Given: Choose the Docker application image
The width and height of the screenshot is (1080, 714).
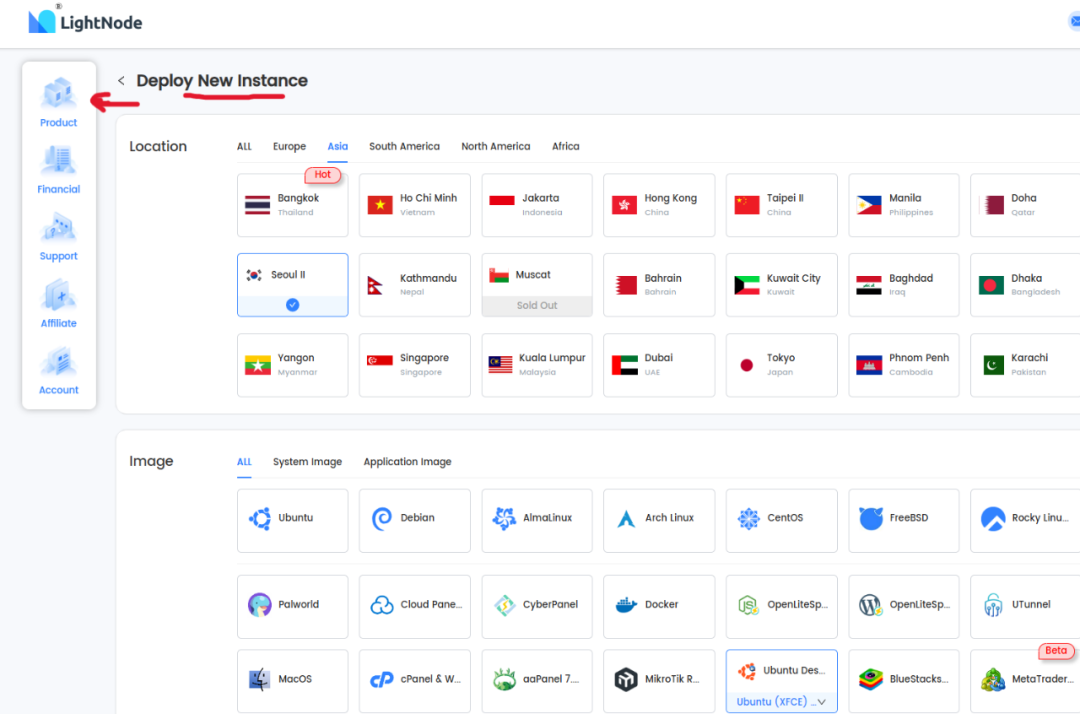Looking at the screenshot, I should [x=658, y=606].
